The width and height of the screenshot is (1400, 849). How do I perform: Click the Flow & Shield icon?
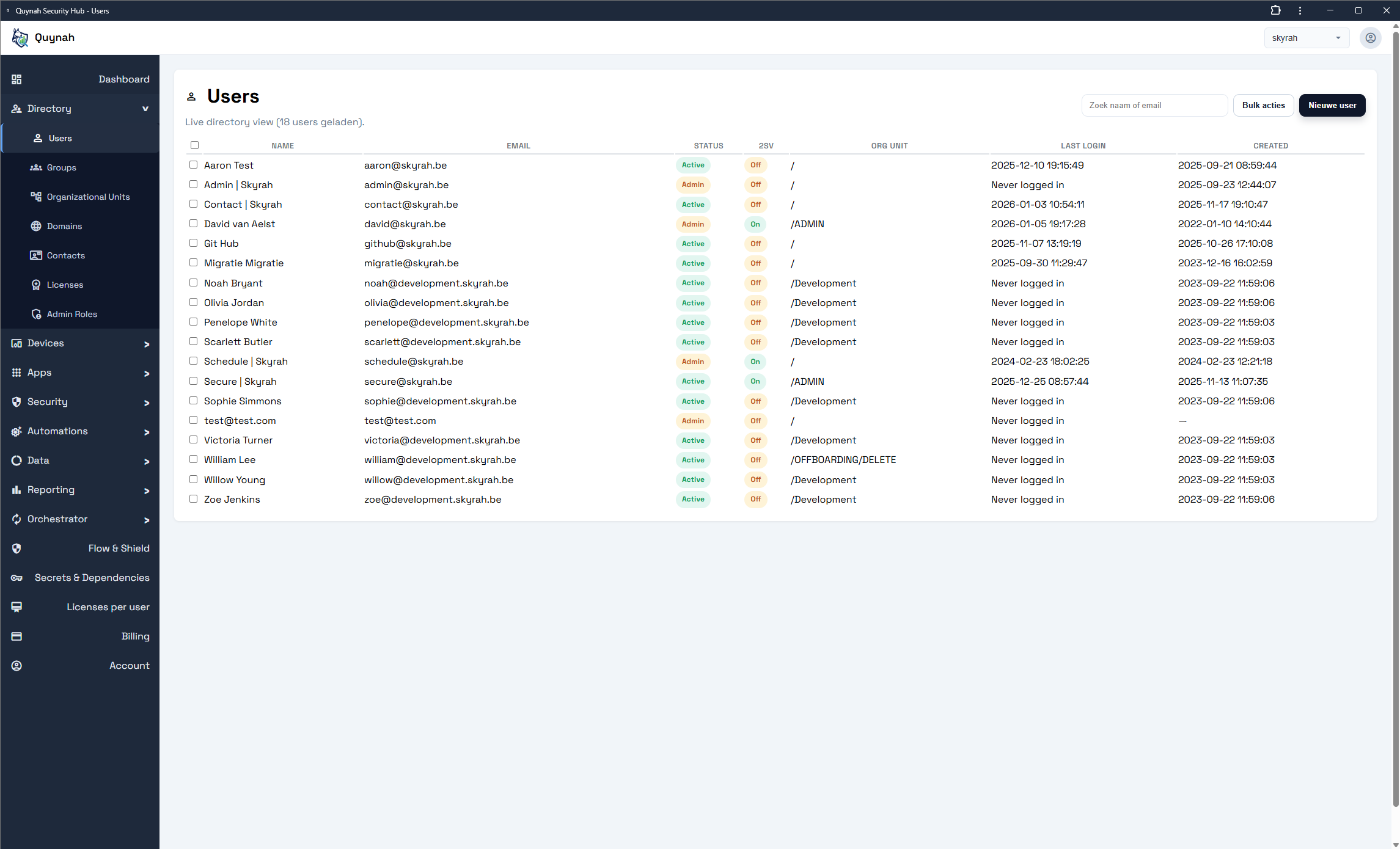click(x=16, y=548)
